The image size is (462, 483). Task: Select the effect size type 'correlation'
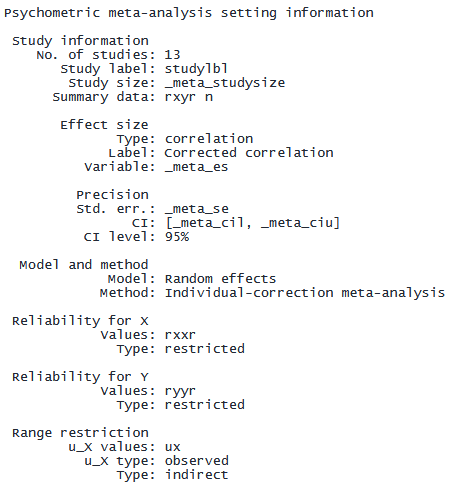click(209, 139)
